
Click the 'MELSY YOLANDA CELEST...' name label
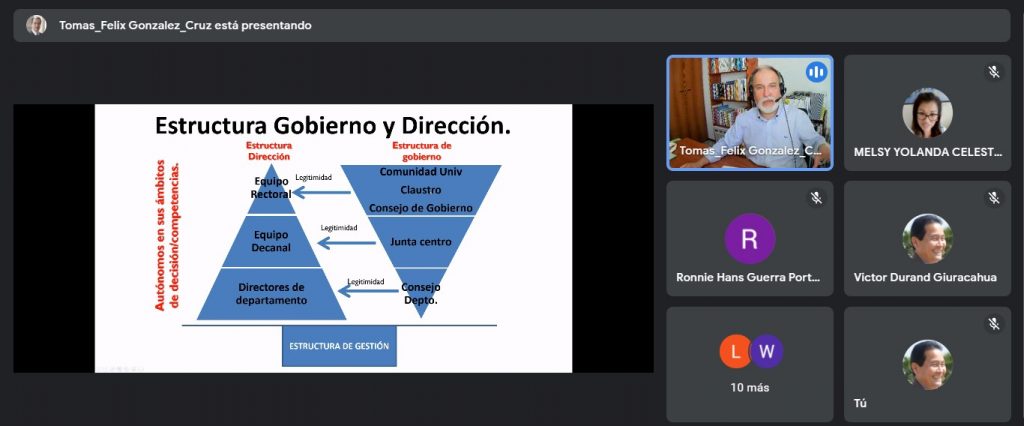click(927, 152)
